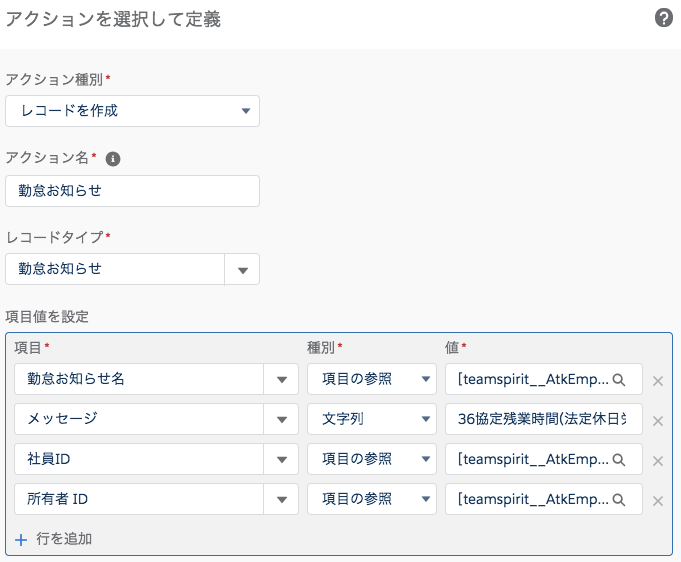Show info tooltip beside アクション名
Screen dimensions: 681x562
[113, 159]
